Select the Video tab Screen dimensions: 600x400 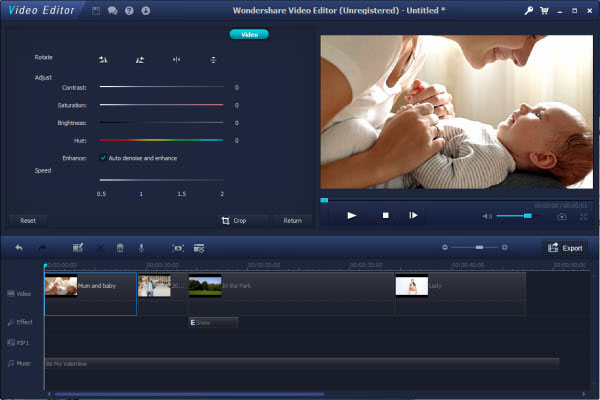pos(249,34)
